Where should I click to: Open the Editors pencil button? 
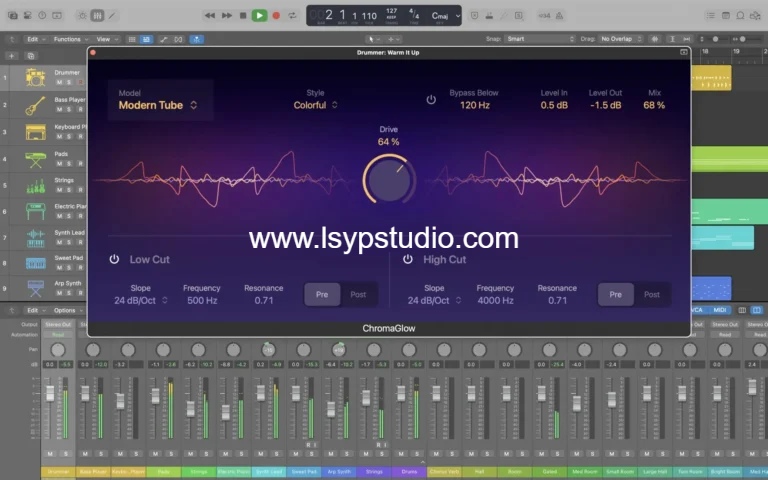click(112, 16)
